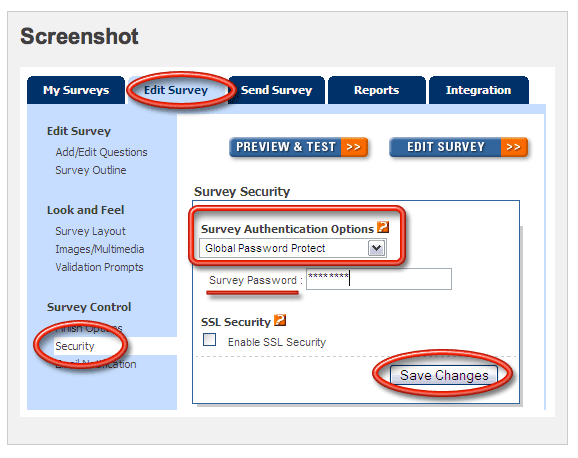Open help icon beside Survey Authentication Options
The height and width of the screenshot is (458, 578).
click(x=383, y=227)
